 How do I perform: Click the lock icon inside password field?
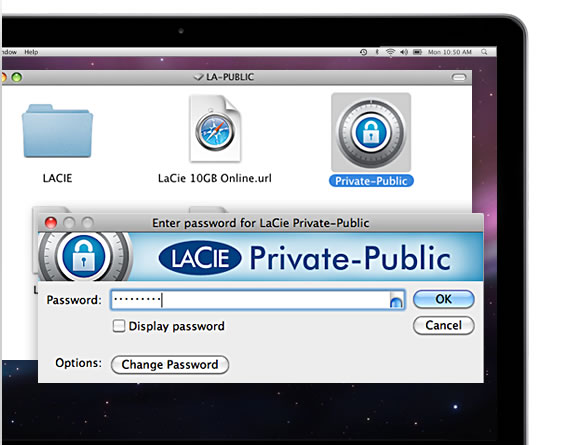[396, 302]
